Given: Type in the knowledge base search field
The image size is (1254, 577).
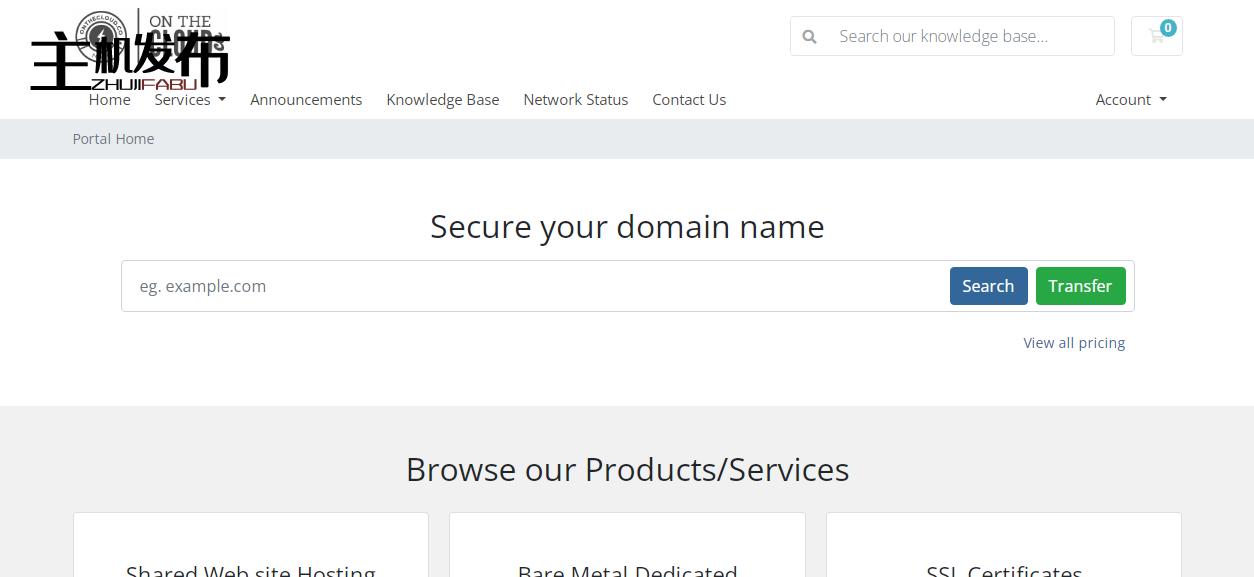Looking at the screenshot, I should [970, 37].
